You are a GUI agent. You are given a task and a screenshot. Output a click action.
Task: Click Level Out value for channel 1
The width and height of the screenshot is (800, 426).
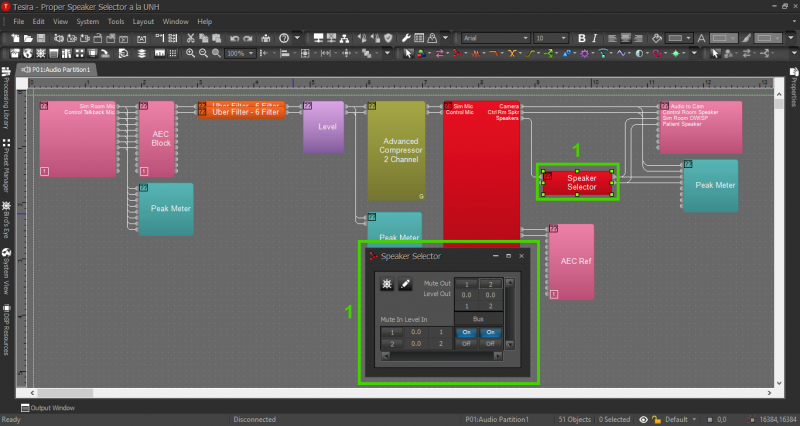(466, 295)
